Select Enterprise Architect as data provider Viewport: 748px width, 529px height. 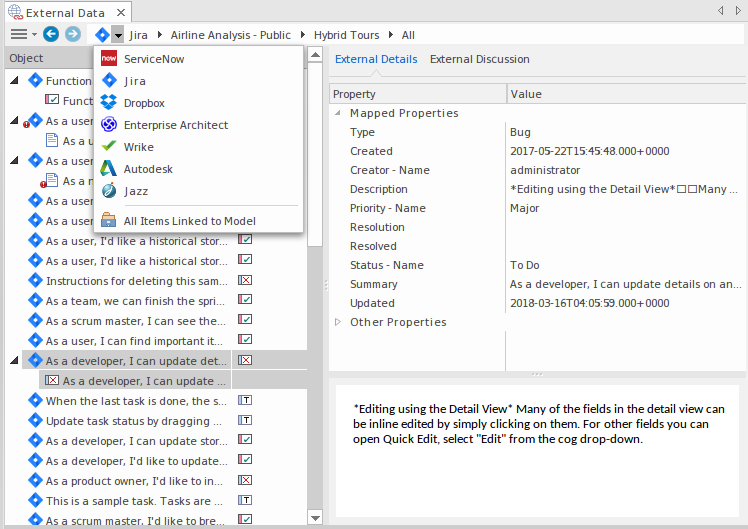[175, 125]
